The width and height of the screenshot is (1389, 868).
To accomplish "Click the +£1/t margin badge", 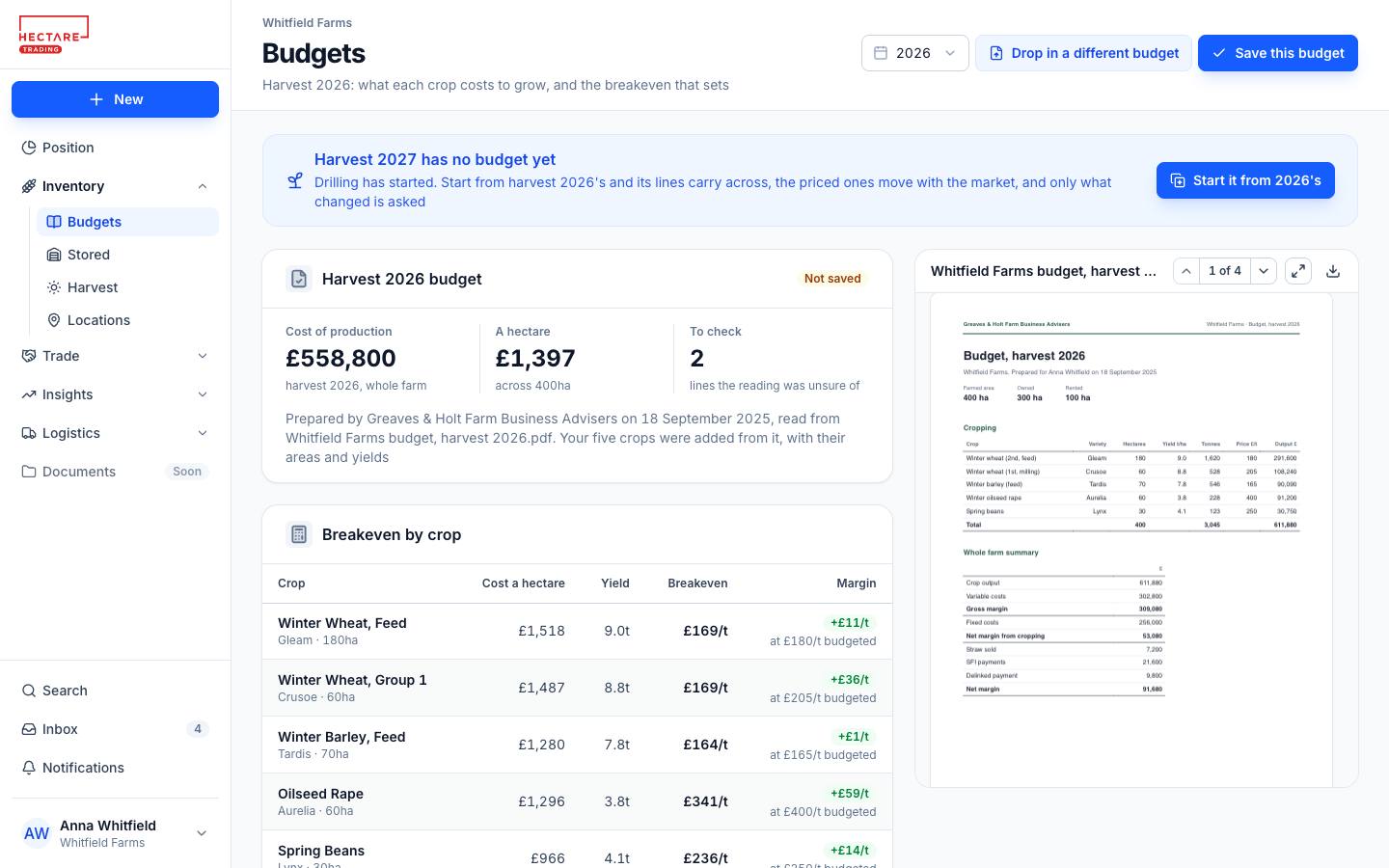I will click(853, 737).
